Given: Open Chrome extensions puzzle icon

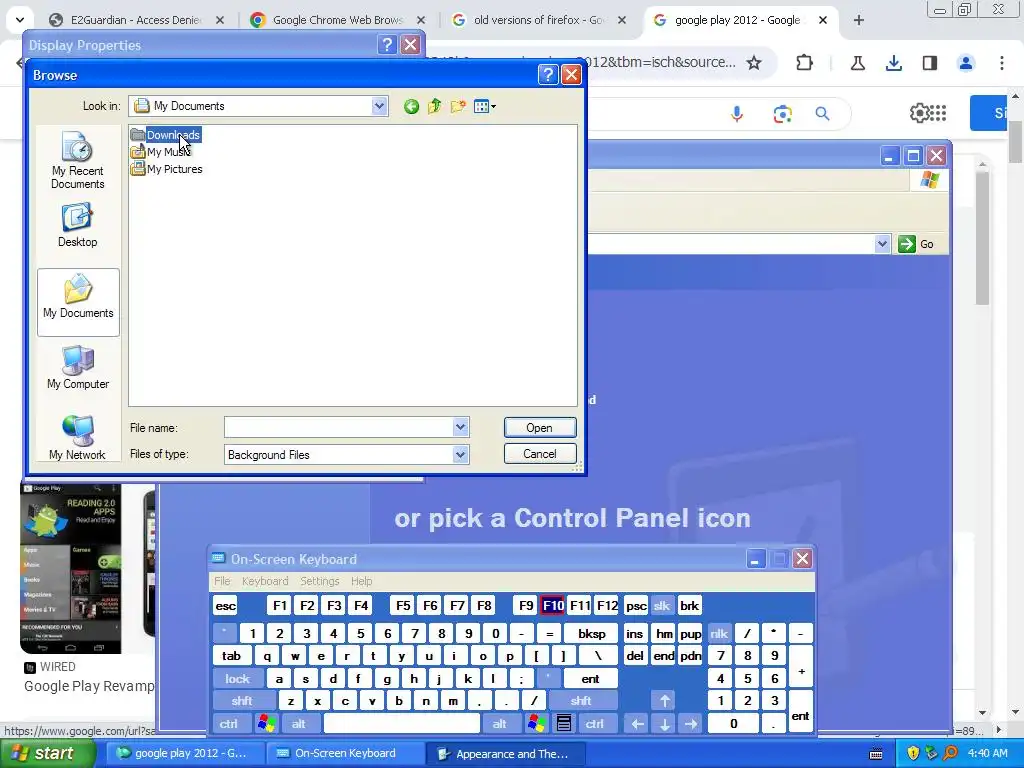Looking at the screenshot, I should tap(805, 63).
